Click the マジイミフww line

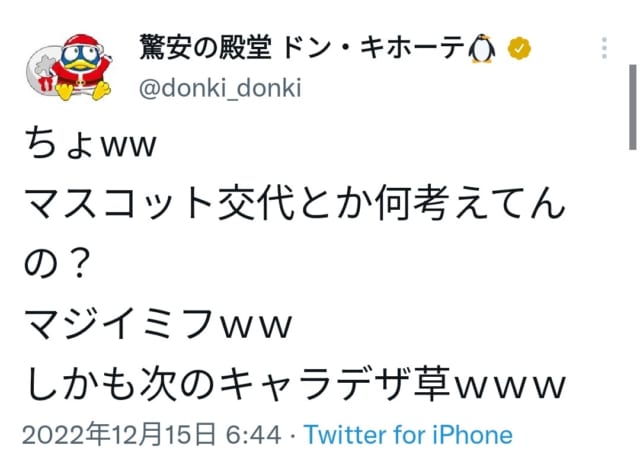(x=159, y=324)
